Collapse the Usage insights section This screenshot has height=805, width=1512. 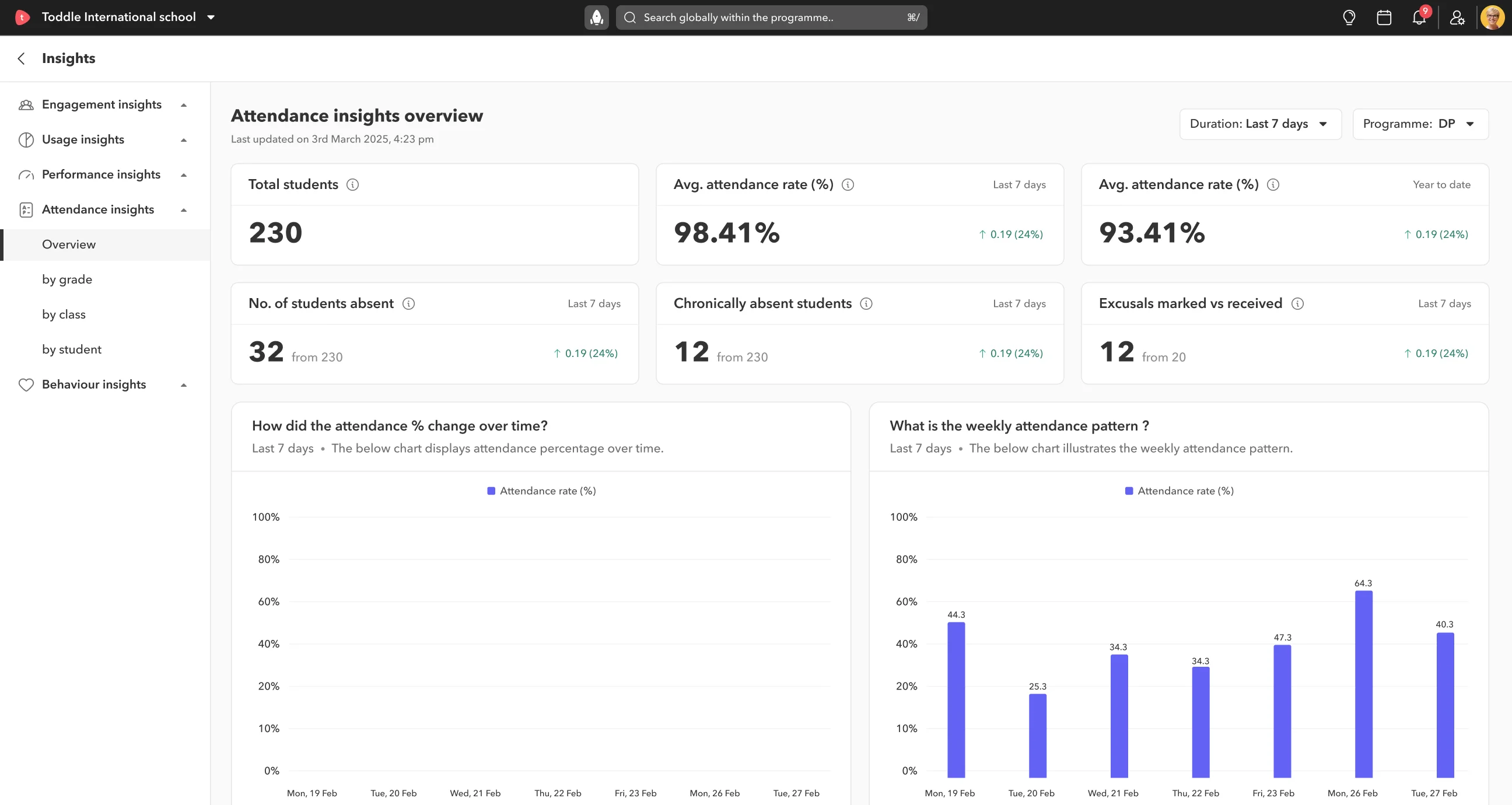[184, 140]
